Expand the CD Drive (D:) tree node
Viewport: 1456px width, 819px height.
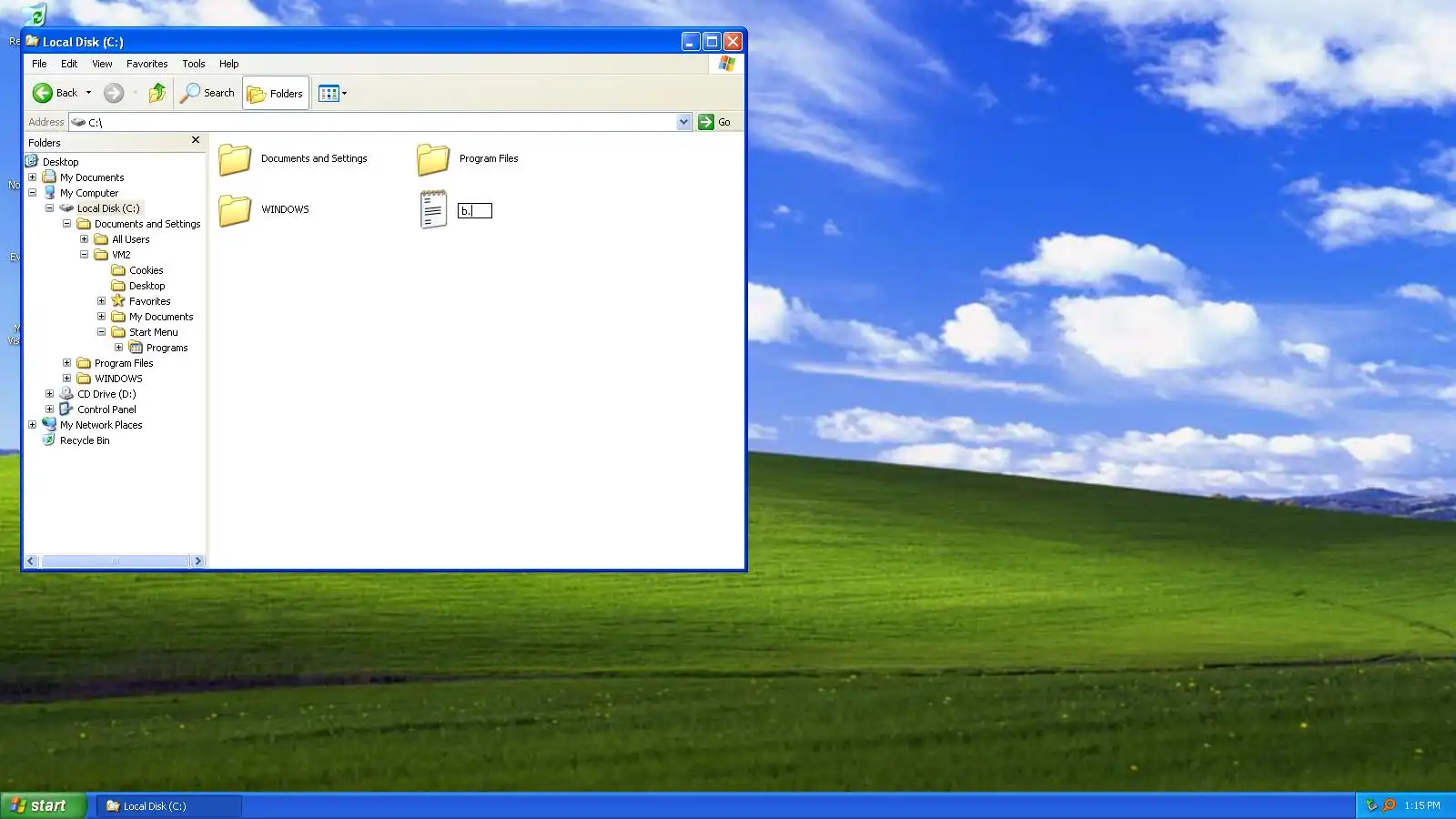(x=50, y=393)
